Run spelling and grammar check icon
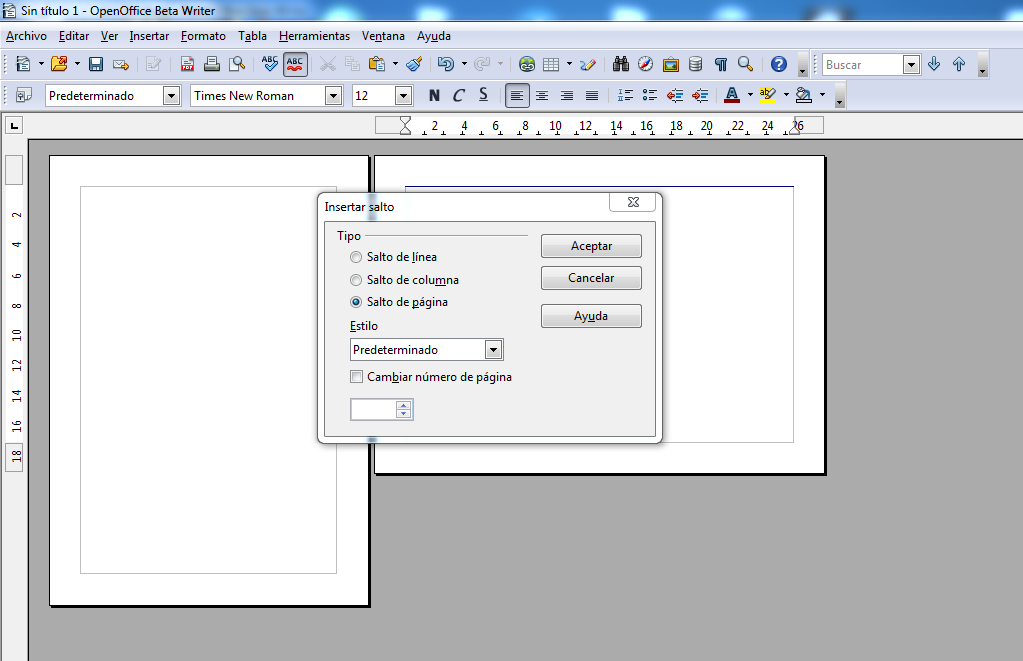The width and height of the screenshot is (1023, 661). 269,64
